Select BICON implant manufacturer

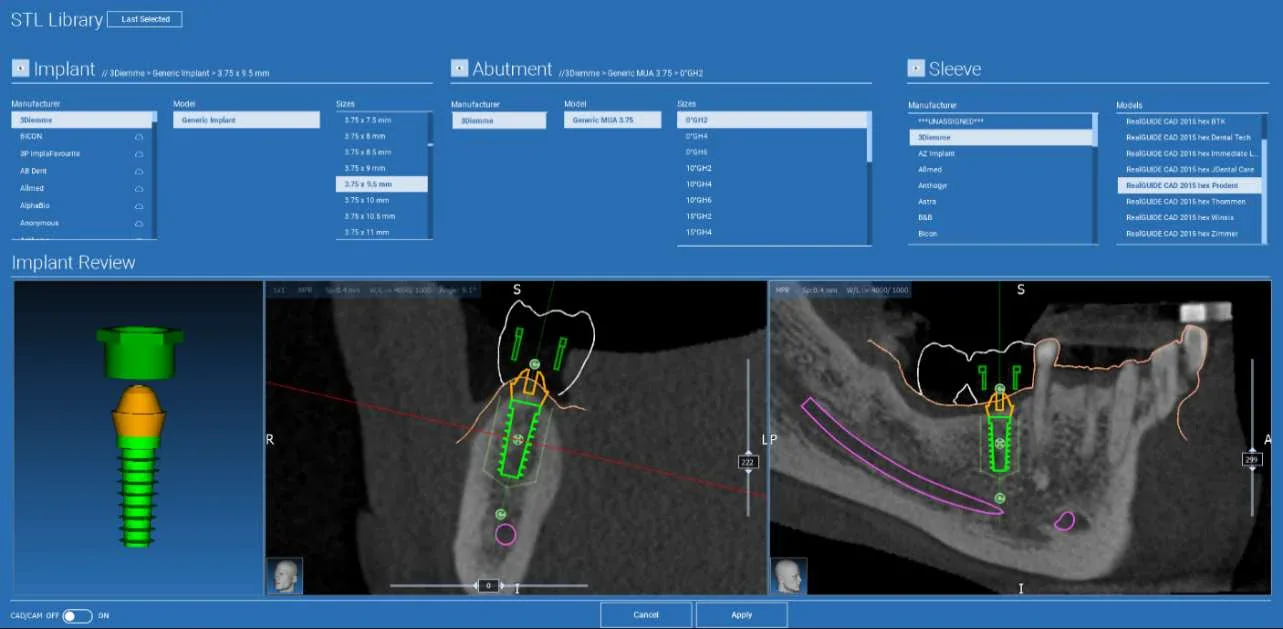[x=80, y=136]
